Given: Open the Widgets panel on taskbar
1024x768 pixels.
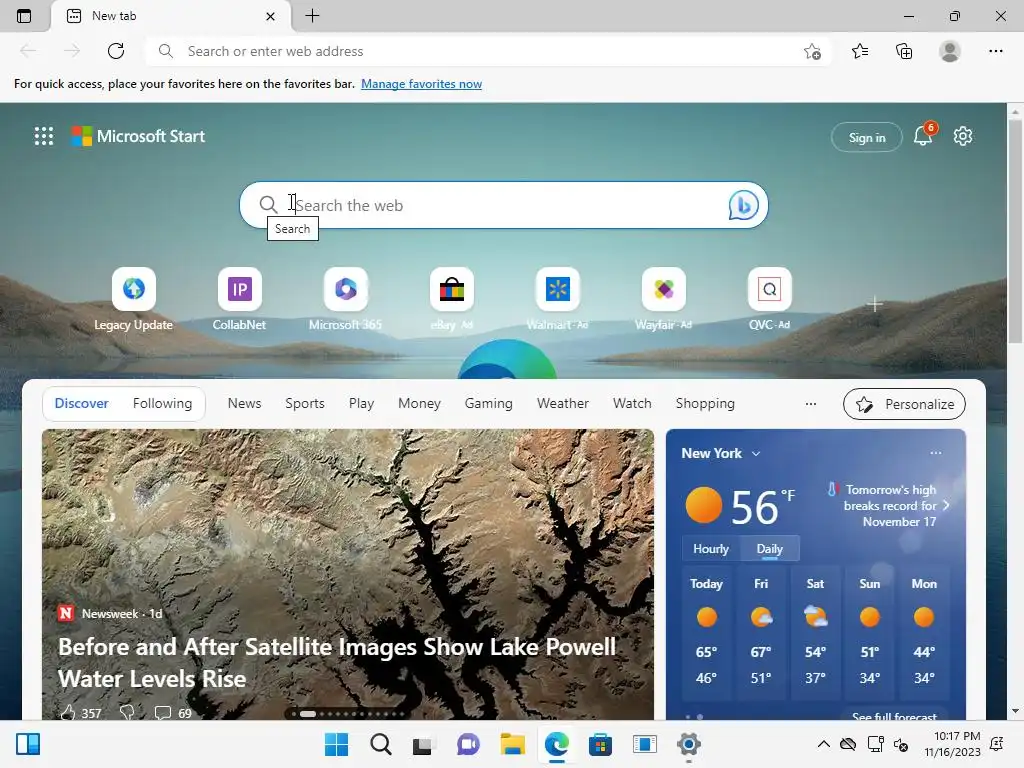Looking at the screenshot, I should pyautogui.click(x=28, y=744).
